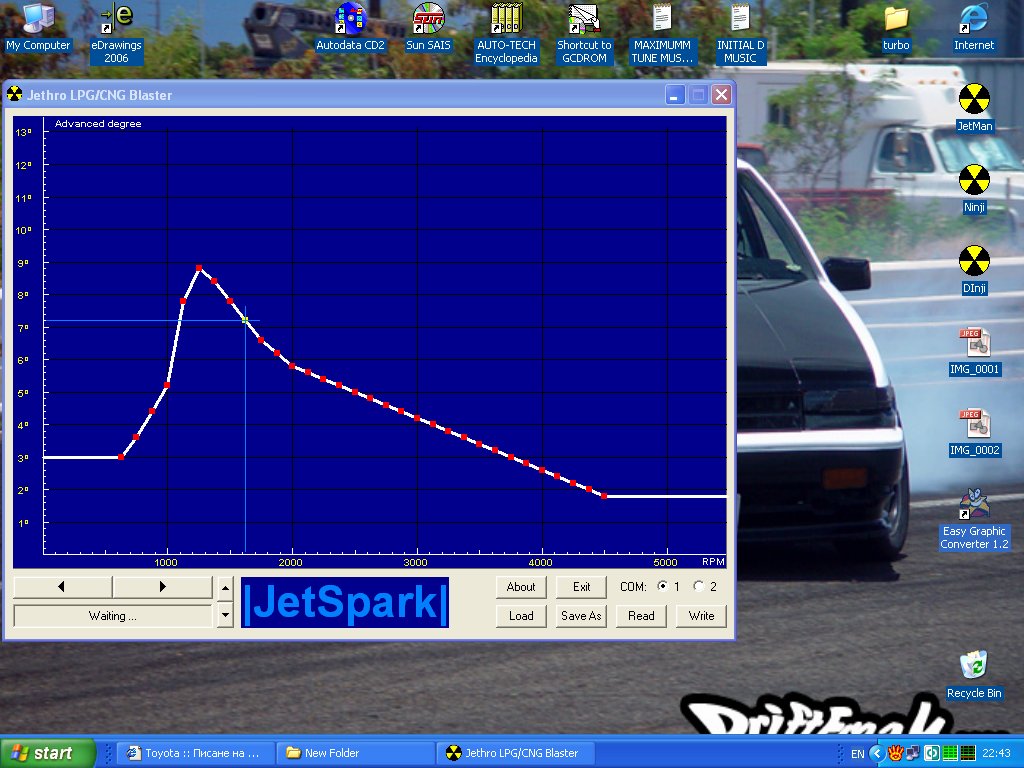
Task: Open the Windows start menu
Action: (x=48, y=753)
